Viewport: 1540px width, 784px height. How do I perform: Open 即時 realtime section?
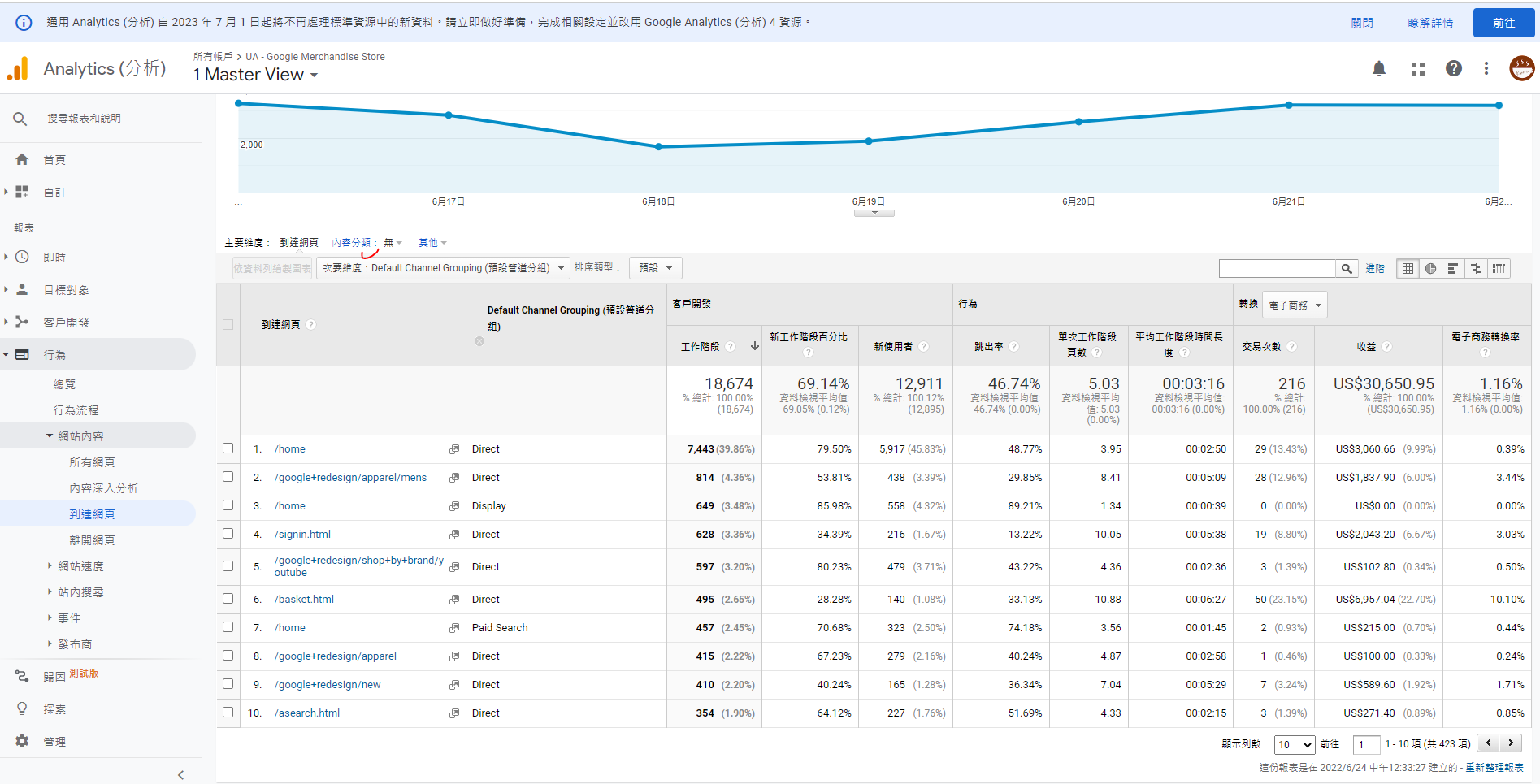[x=54, y=258]
